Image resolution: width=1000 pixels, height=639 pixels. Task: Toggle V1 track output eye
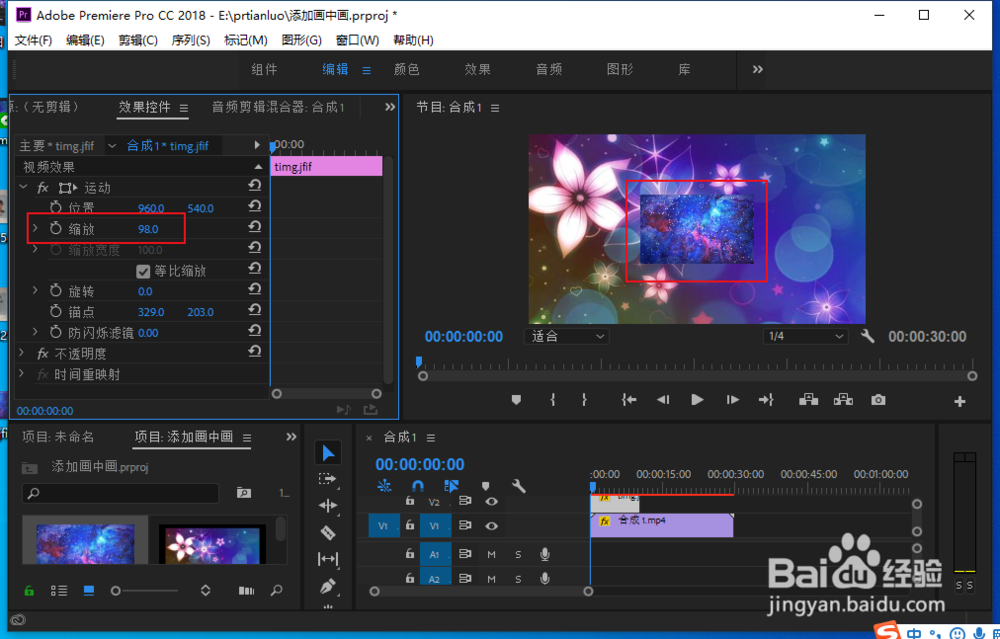pos(491,526)
